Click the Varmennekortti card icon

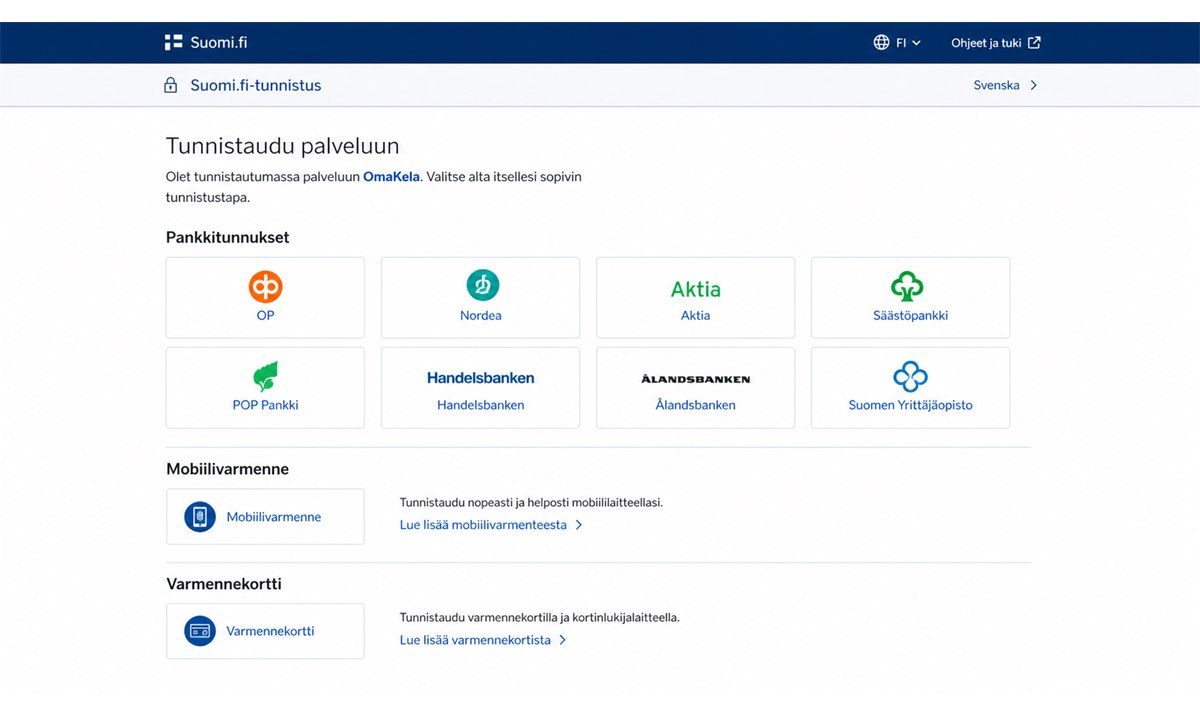pos(200,631)
